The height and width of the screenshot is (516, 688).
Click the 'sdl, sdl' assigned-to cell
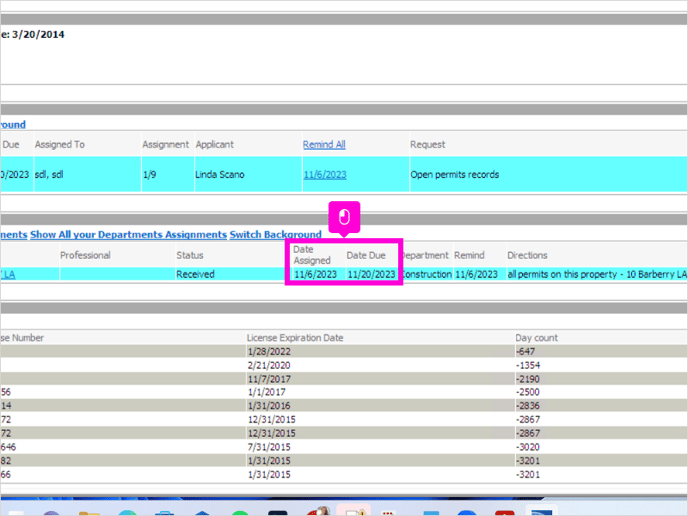tap(49, 175)
